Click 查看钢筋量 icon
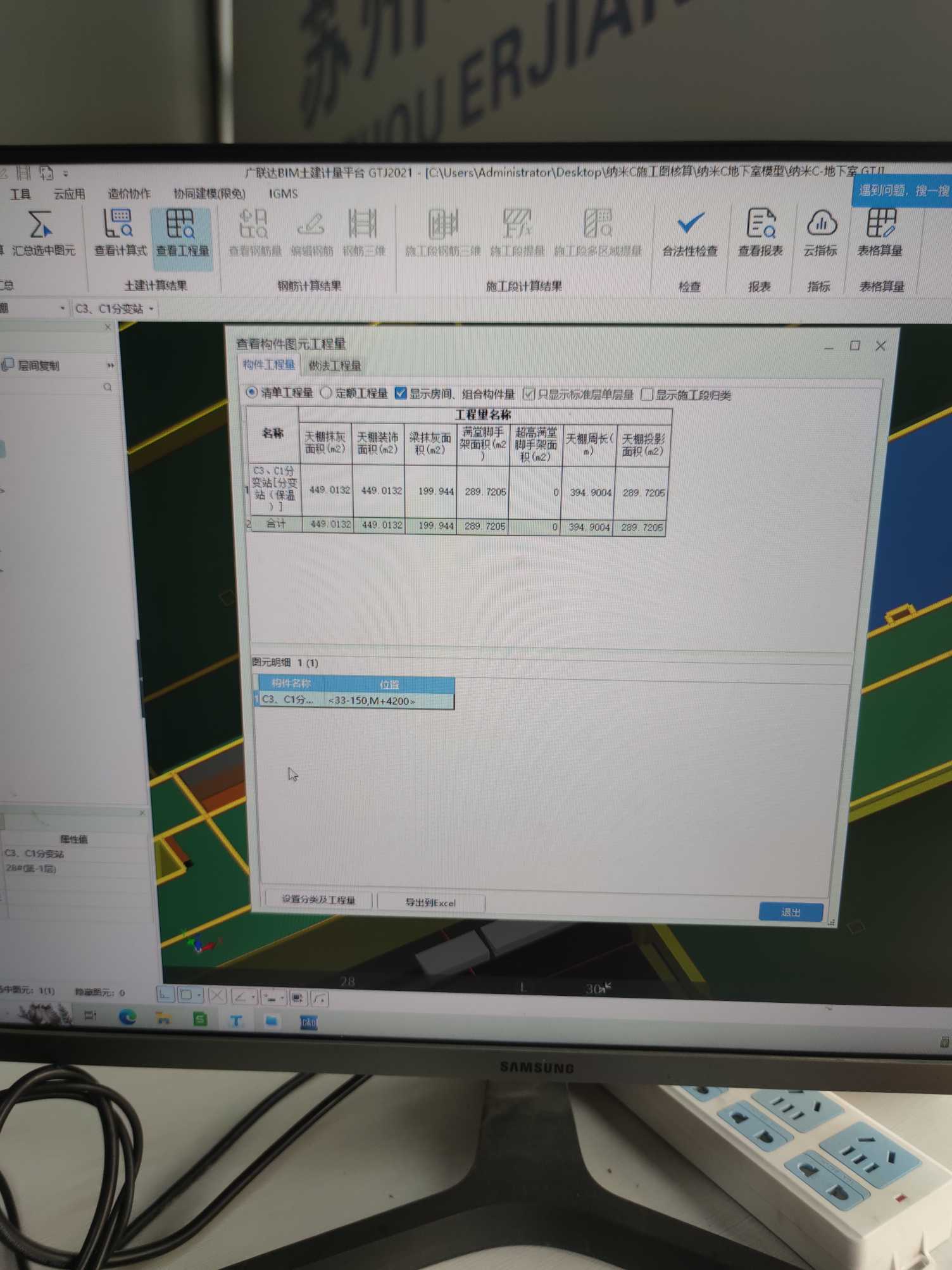 tap(254, 225)
